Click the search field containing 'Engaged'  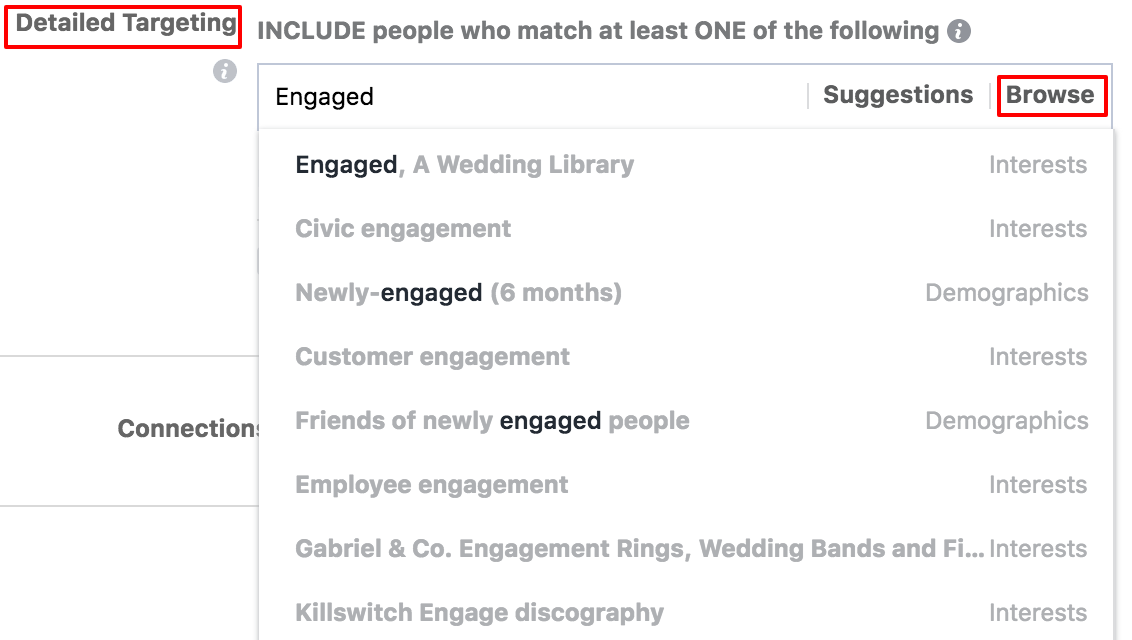[x=530, y=96]
